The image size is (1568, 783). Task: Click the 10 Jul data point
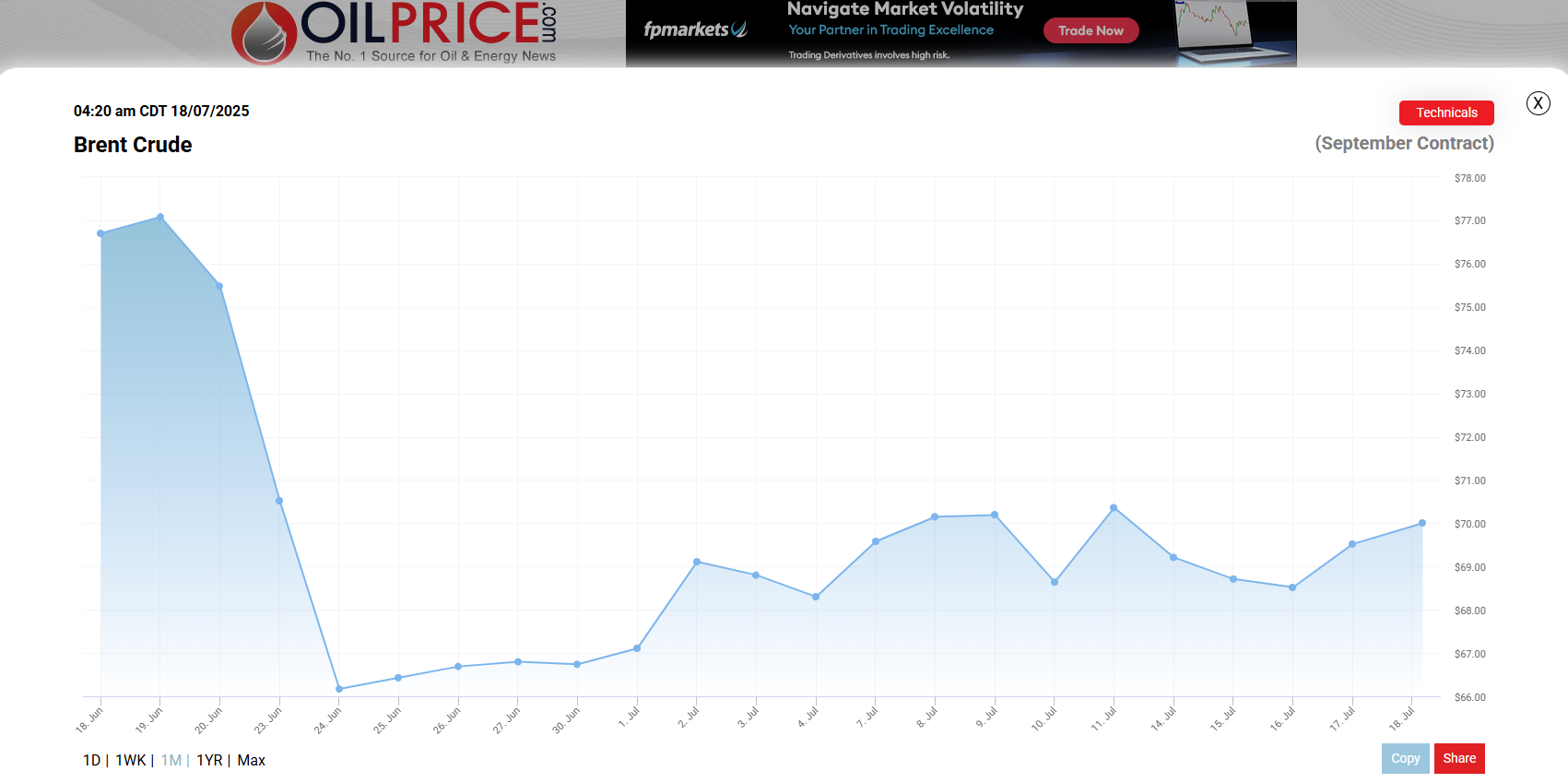pos(1055,582)
